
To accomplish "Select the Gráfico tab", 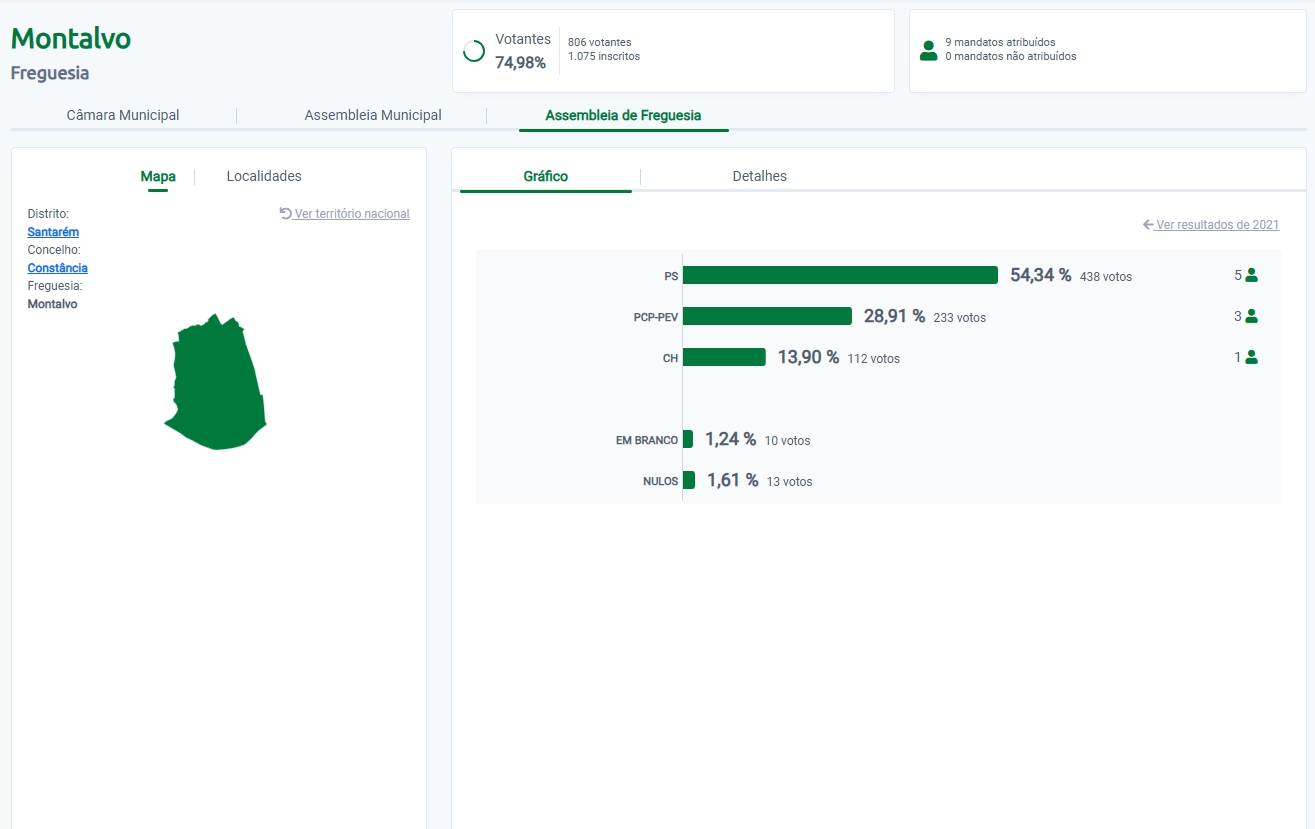I will coord(546,176).
